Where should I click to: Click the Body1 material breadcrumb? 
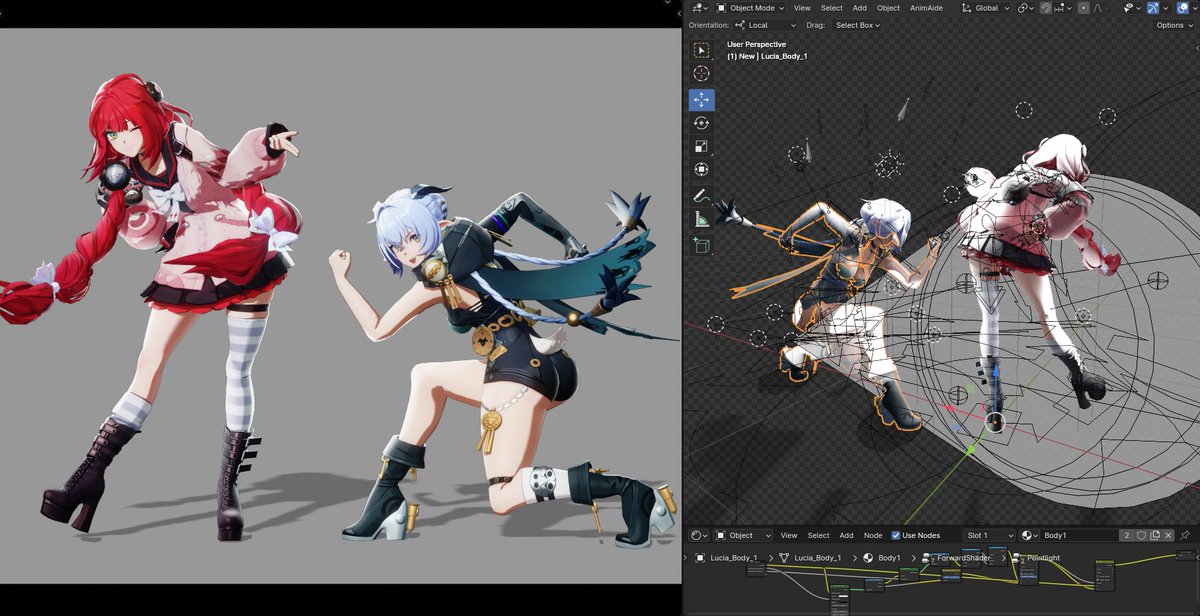880,558
